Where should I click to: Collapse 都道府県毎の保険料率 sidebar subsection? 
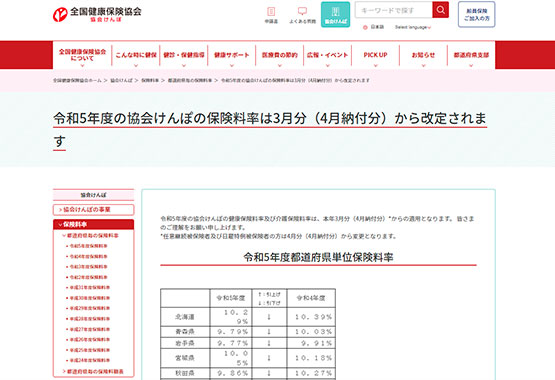tap(91, 236)
